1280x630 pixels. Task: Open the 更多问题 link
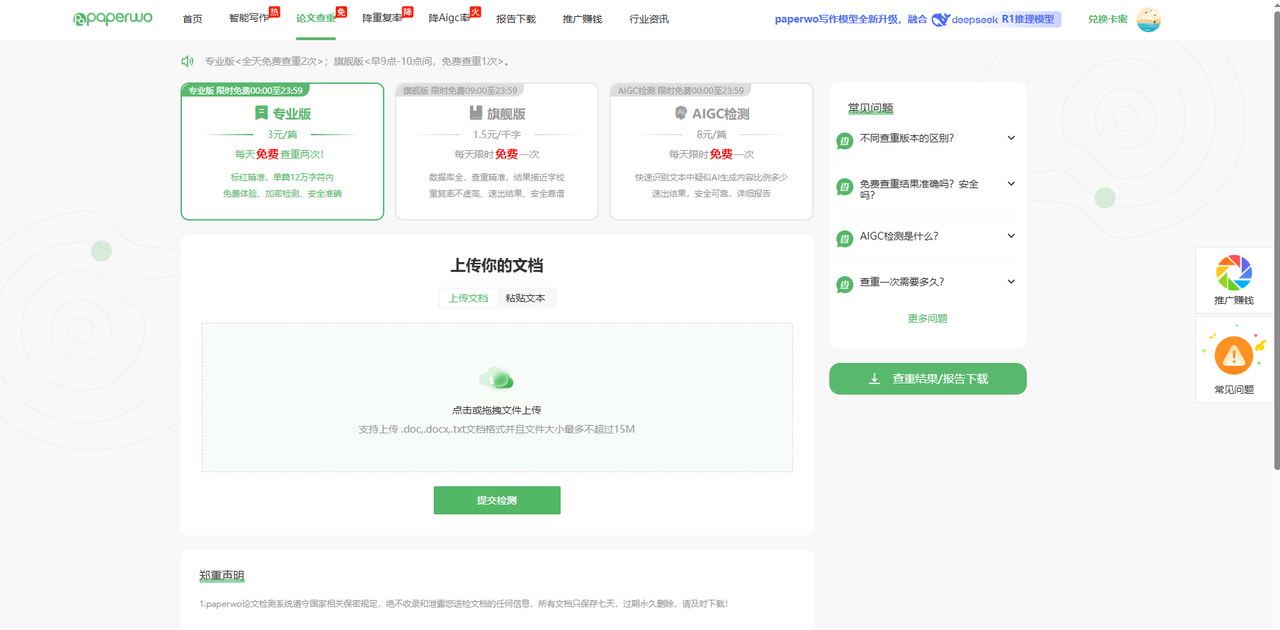[x=927, y=318]
